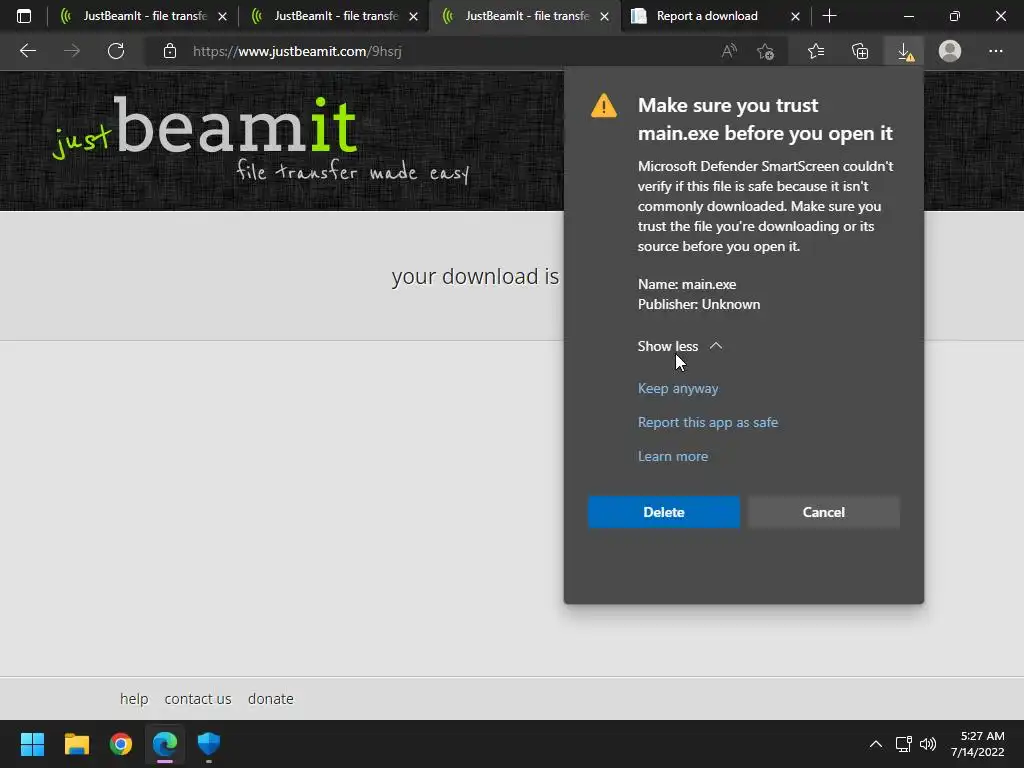Viewport: 1024px width, 768px height.
Task: Switch to the second JustBeamIt tab
Action: [x=334, y=16]
